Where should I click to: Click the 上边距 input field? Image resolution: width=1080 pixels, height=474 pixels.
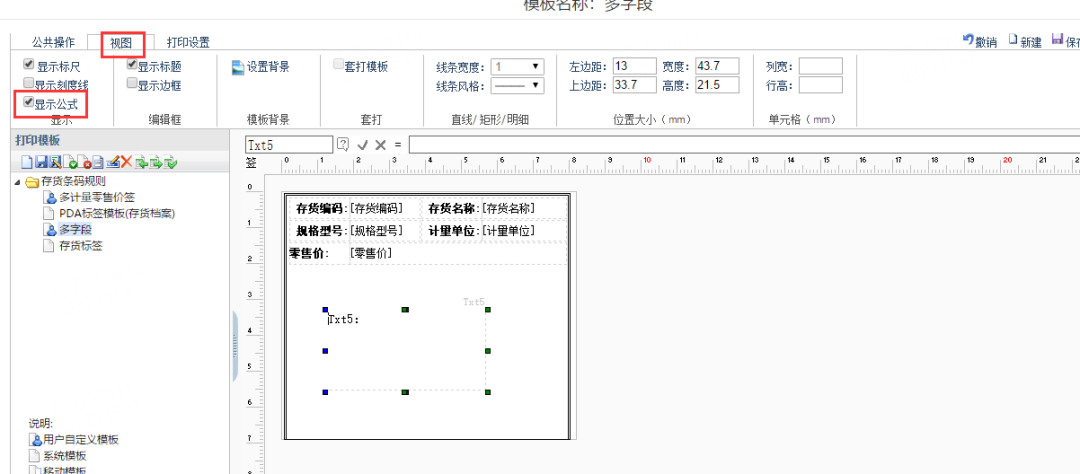634,85
